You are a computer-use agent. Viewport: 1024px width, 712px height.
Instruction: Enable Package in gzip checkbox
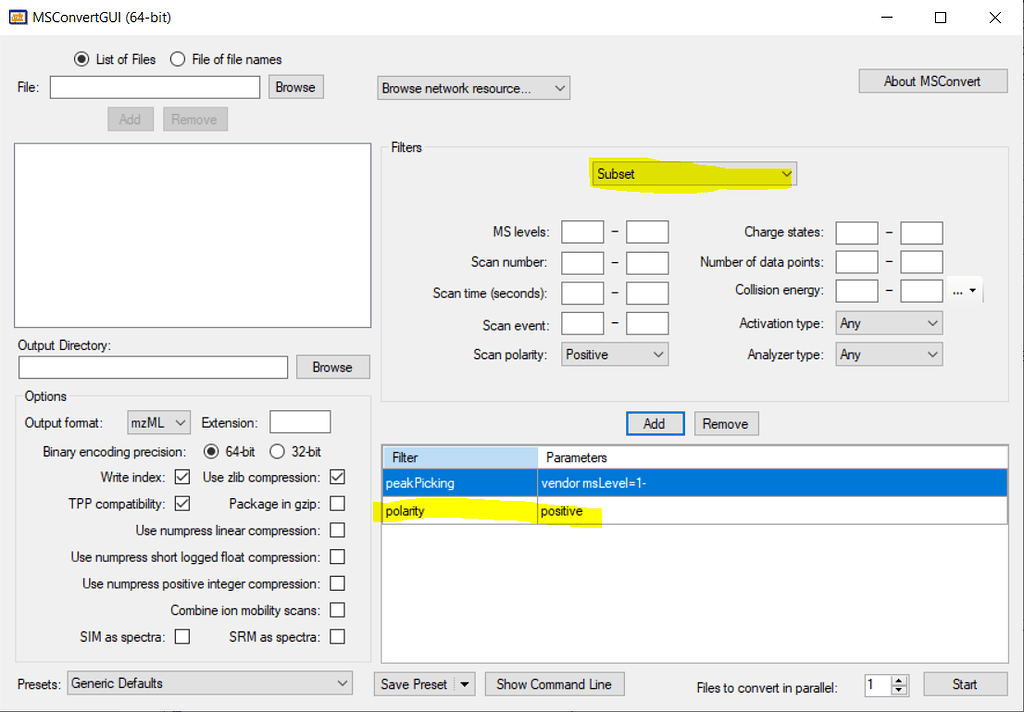pos(337,504)
